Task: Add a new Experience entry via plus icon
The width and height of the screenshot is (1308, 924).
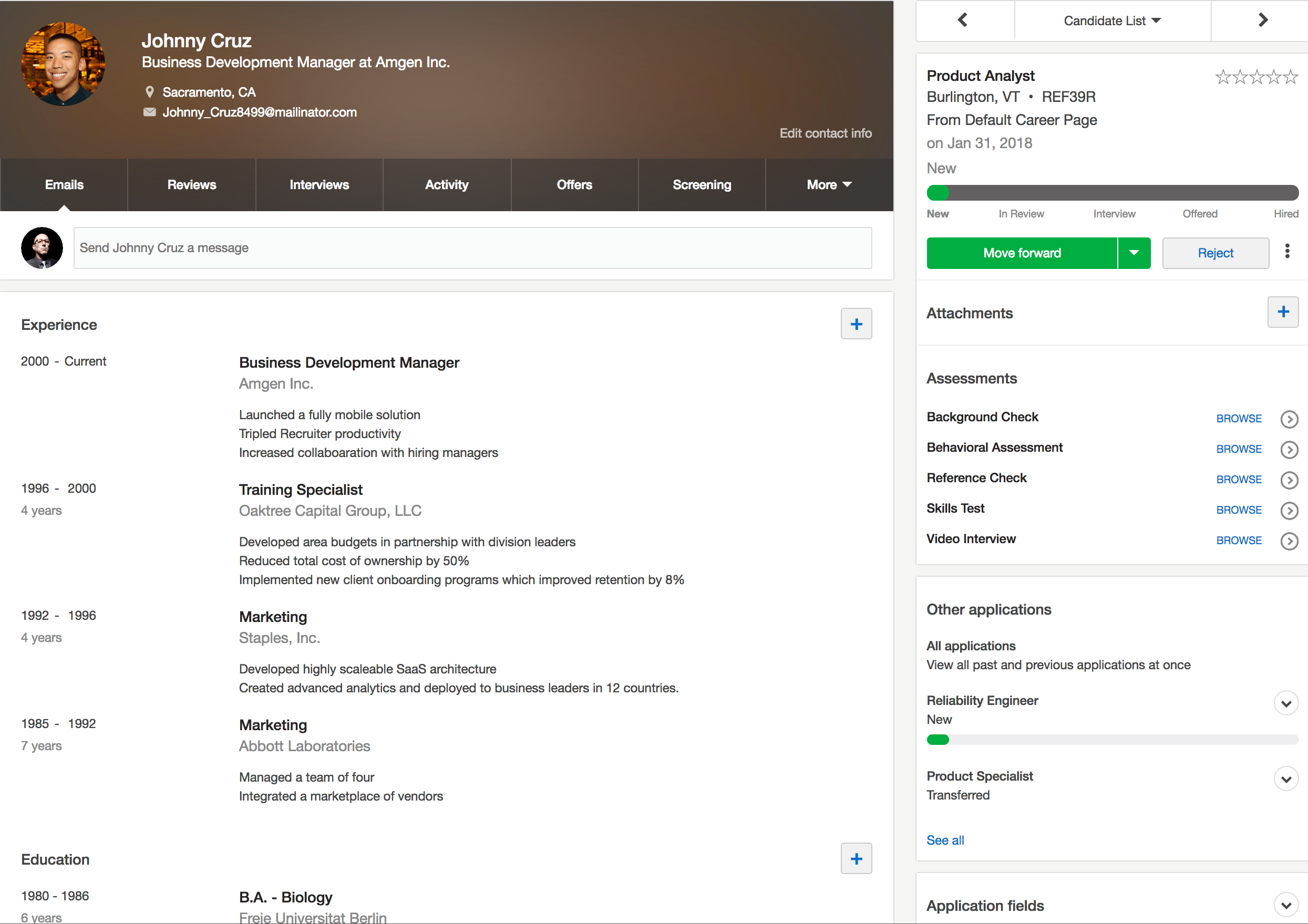Action: (x=856, y=324)
